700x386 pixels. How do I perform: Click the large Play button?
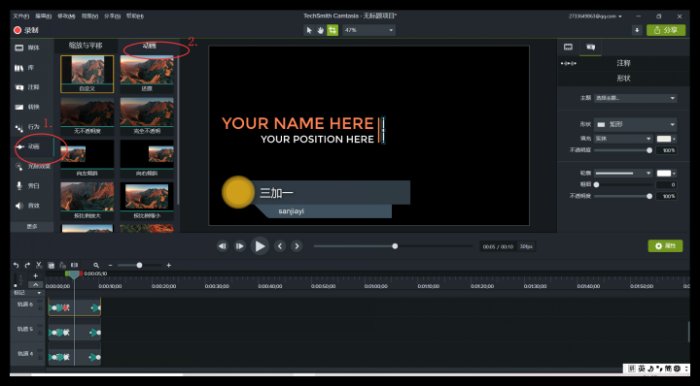260,246
